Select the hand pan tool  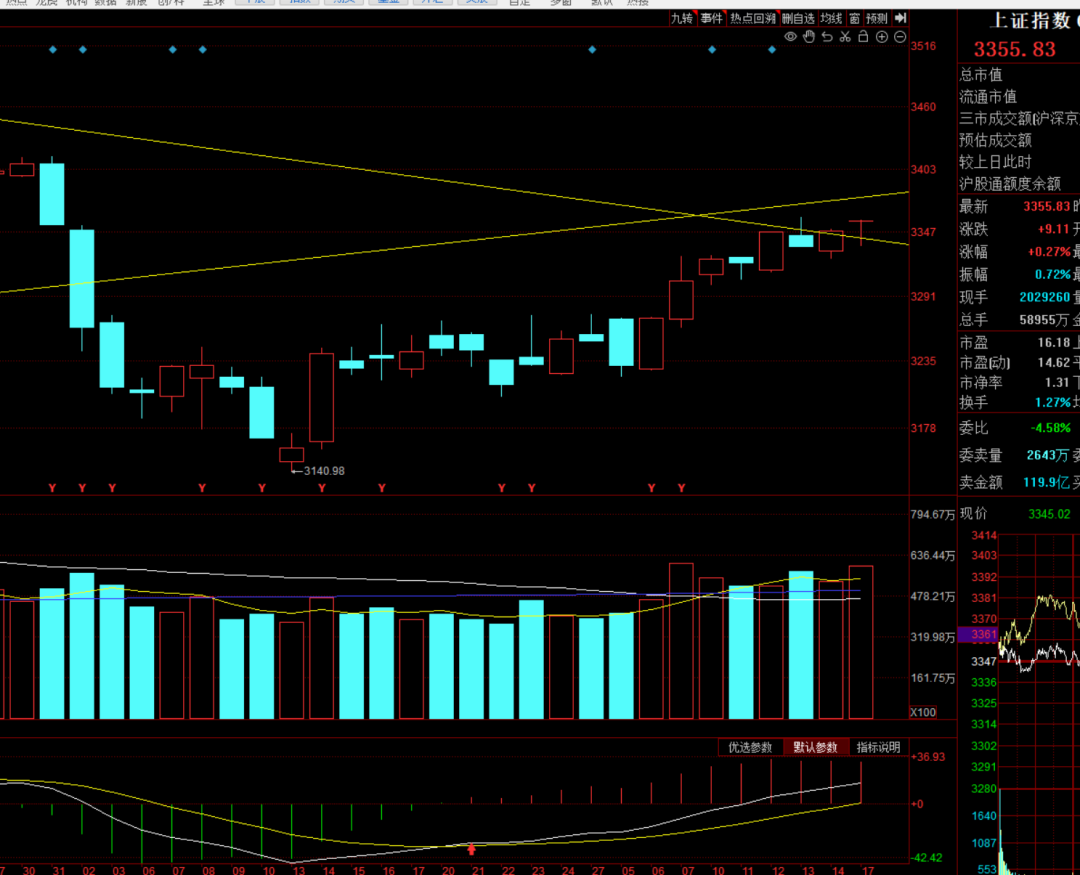[x=809, y=37]
